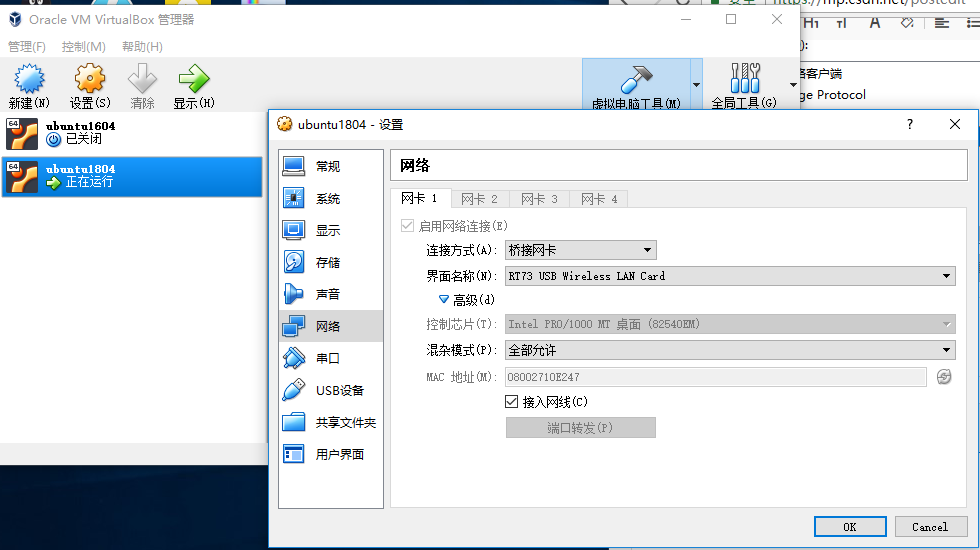Open Adapter Type (控制芯片) Intel PRO/1000 dropdown
Viewport: 980px width, 550px height.
coord(730,324)
